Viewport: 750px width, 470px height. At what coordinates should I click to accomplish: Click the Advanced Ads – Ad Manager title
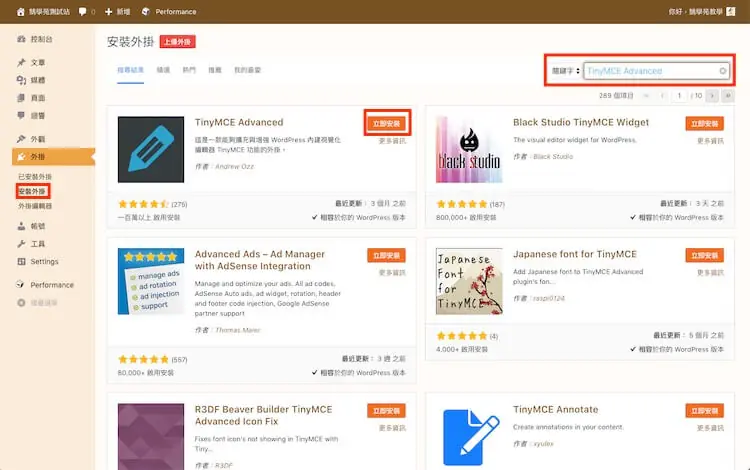[x=260, y=260]
